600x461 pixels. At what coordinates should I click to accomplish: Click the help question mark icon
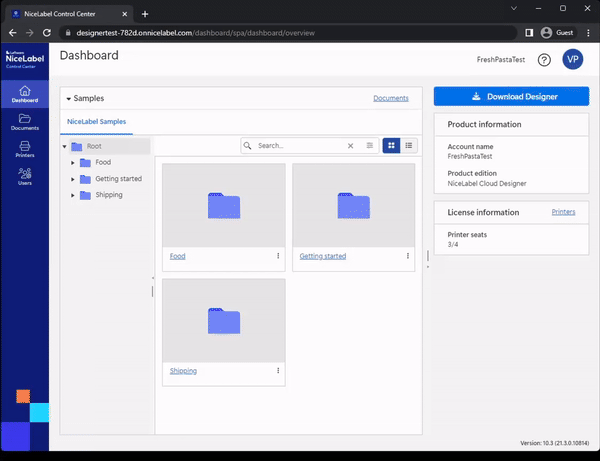544,60
